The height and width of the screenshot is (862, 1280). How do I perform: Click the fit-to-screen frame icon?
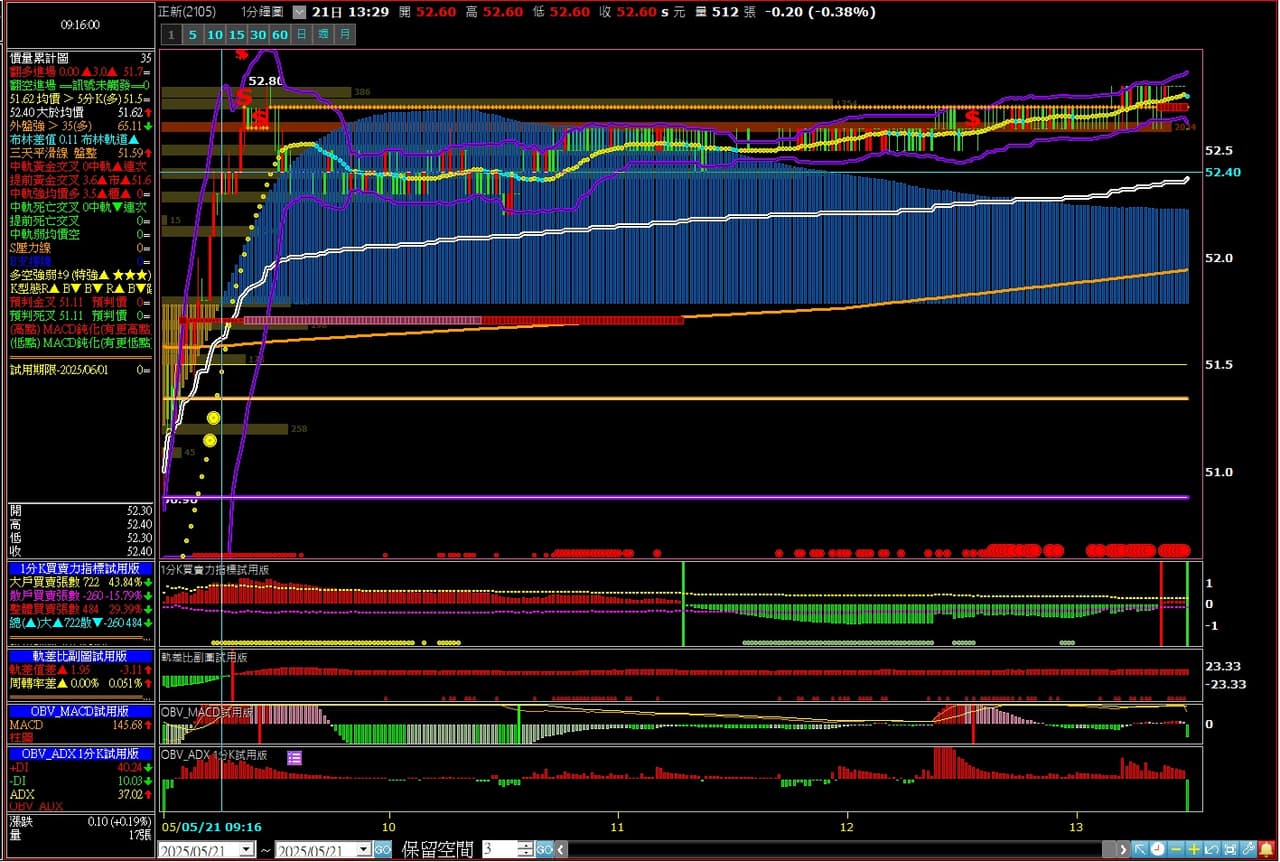[1230, 850]
